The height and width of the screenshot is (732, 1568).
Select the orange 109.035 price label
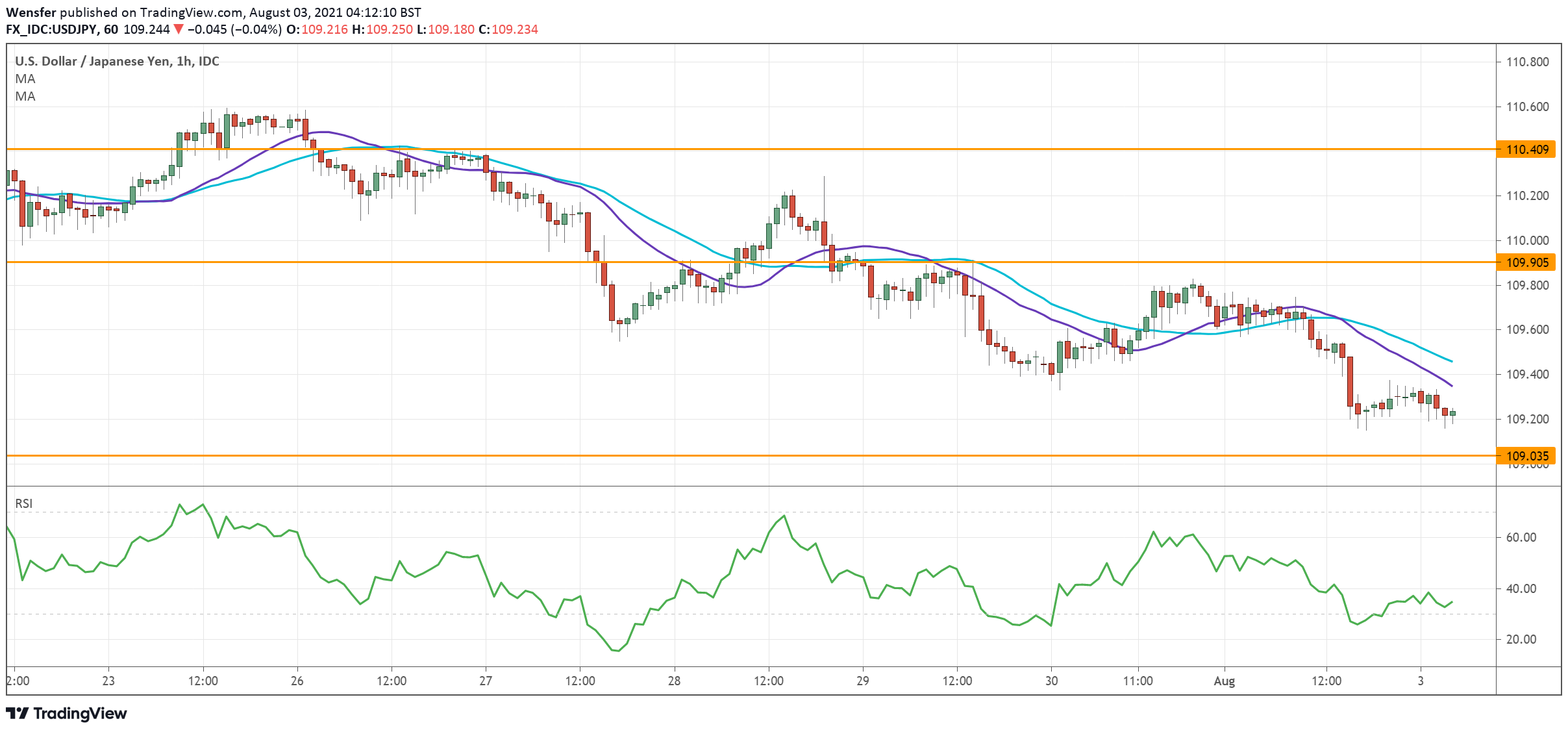coord(1526,456)
